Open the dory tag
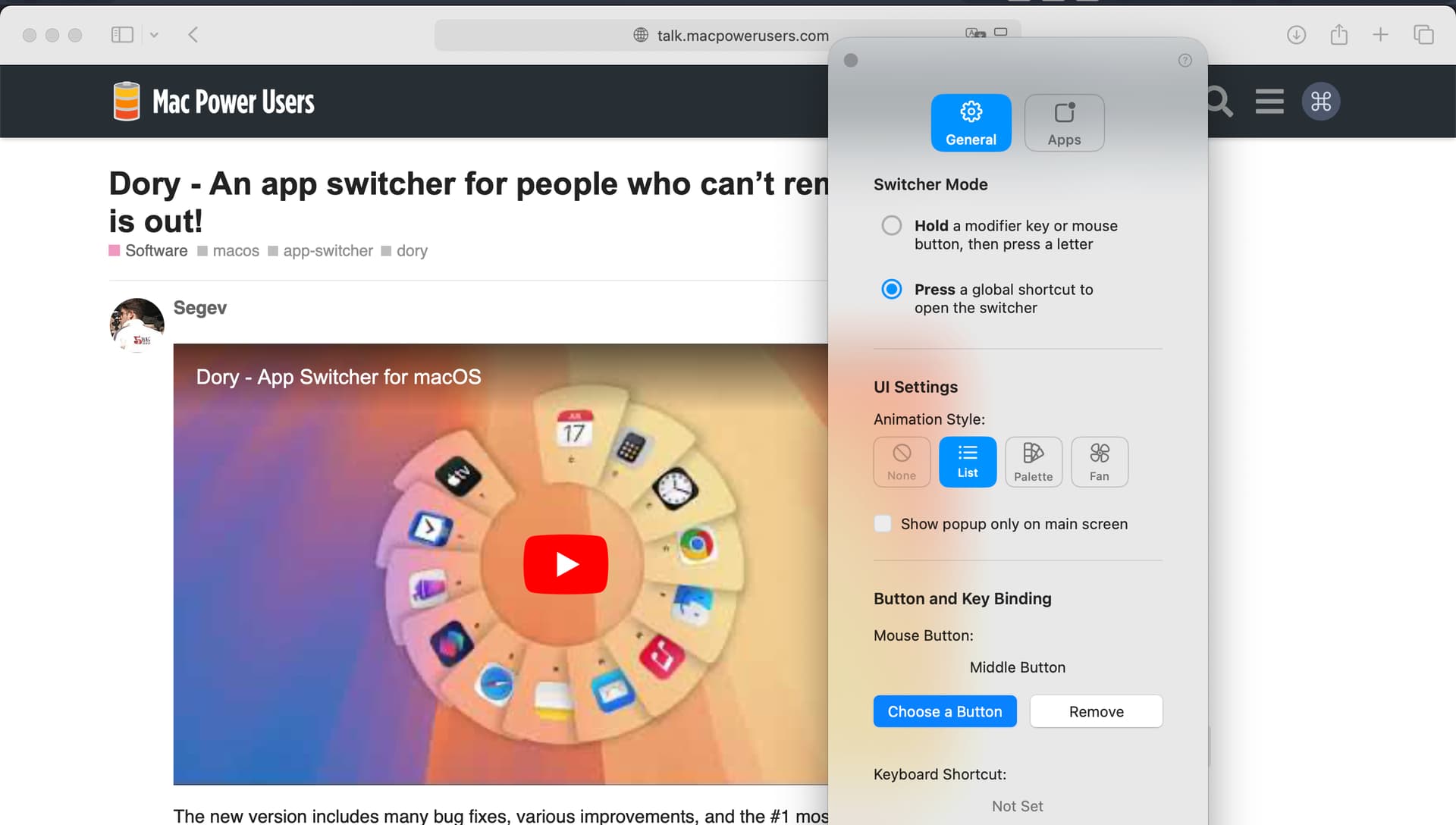This screenshot has width=1456, height=825. click(x=404, y=251)
